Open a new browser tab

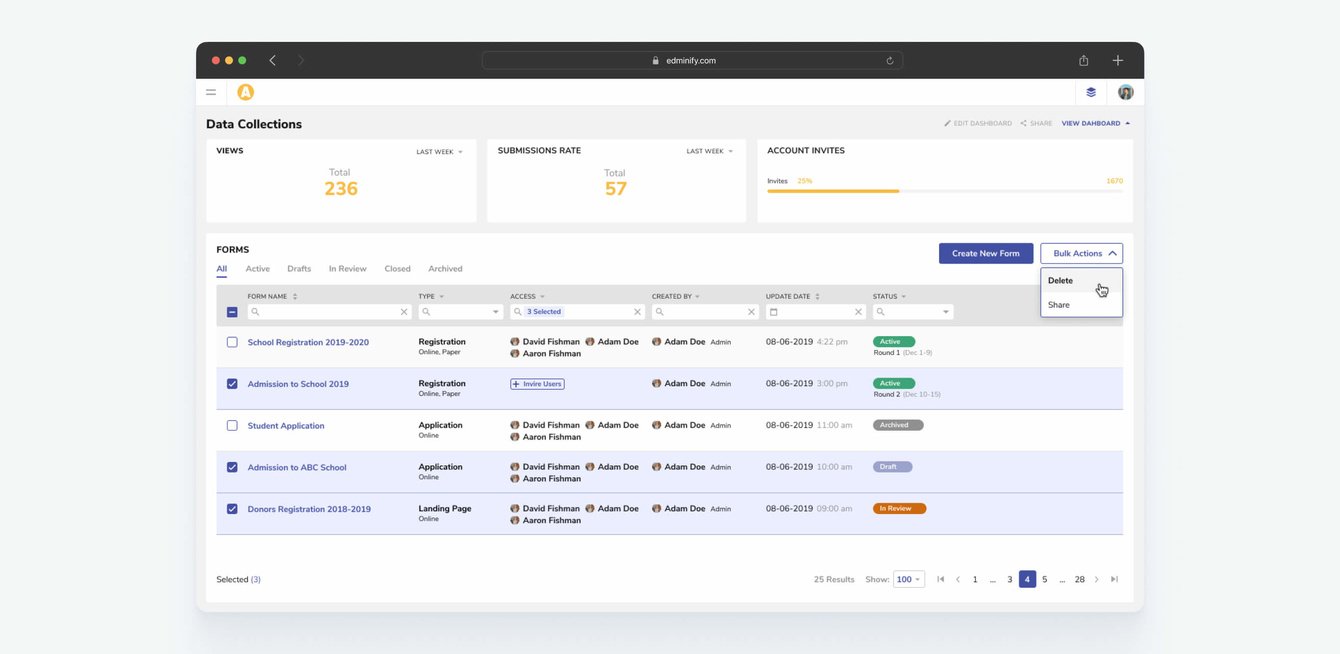click(x=1118, y=60)
